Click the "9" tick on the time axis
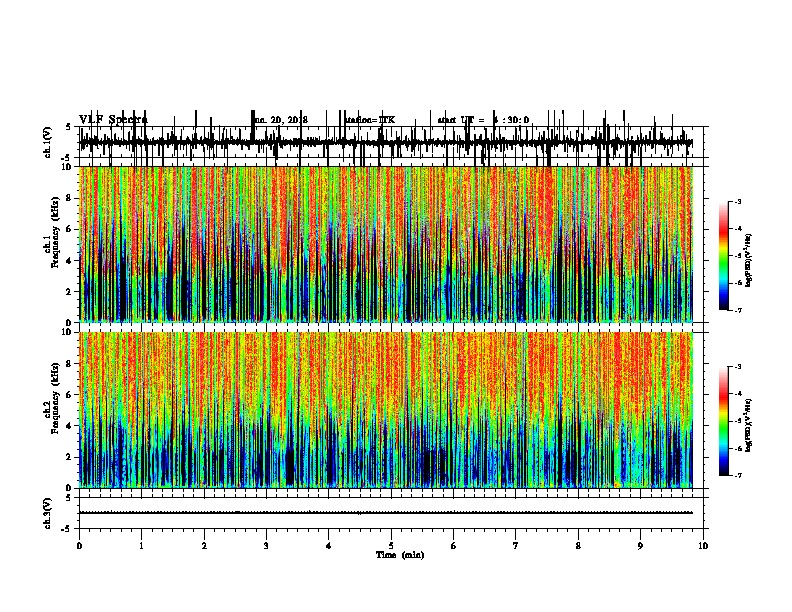The height and width of the screenshot is (612, 792). point(640,546)
